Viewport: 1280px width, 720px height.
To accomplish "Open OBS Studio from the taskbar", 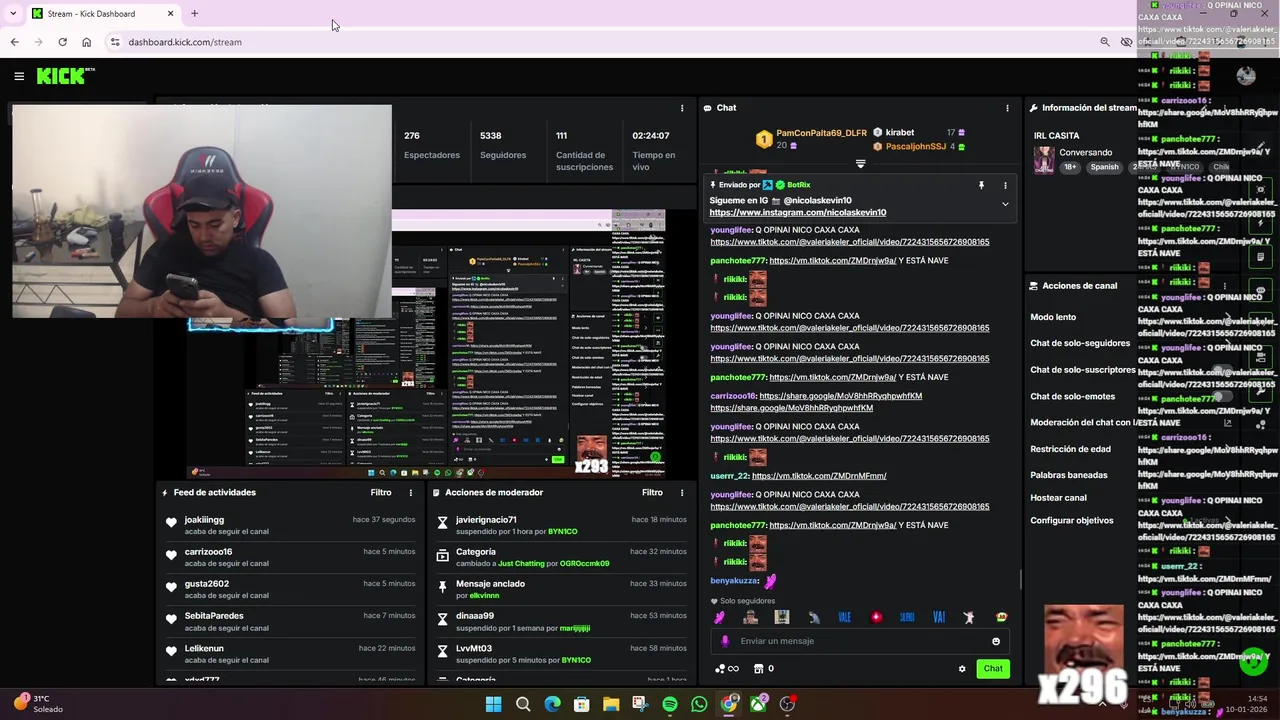I will tap(787, 704).
